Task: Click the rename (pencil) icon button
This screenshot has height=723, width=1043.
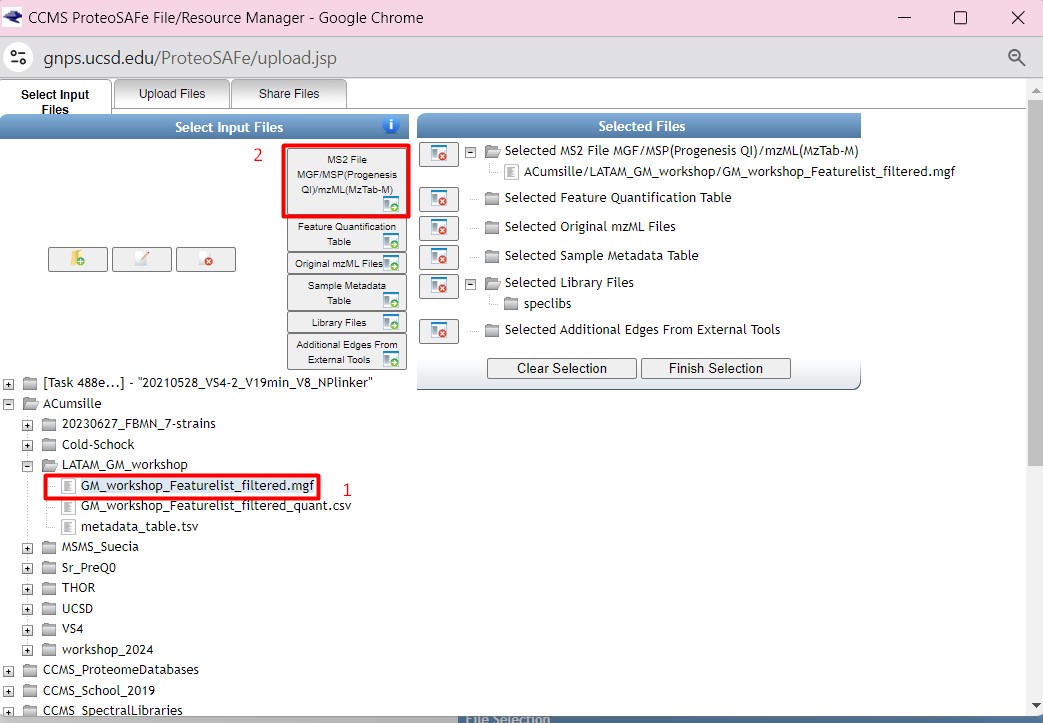Action: coord(141,259)
